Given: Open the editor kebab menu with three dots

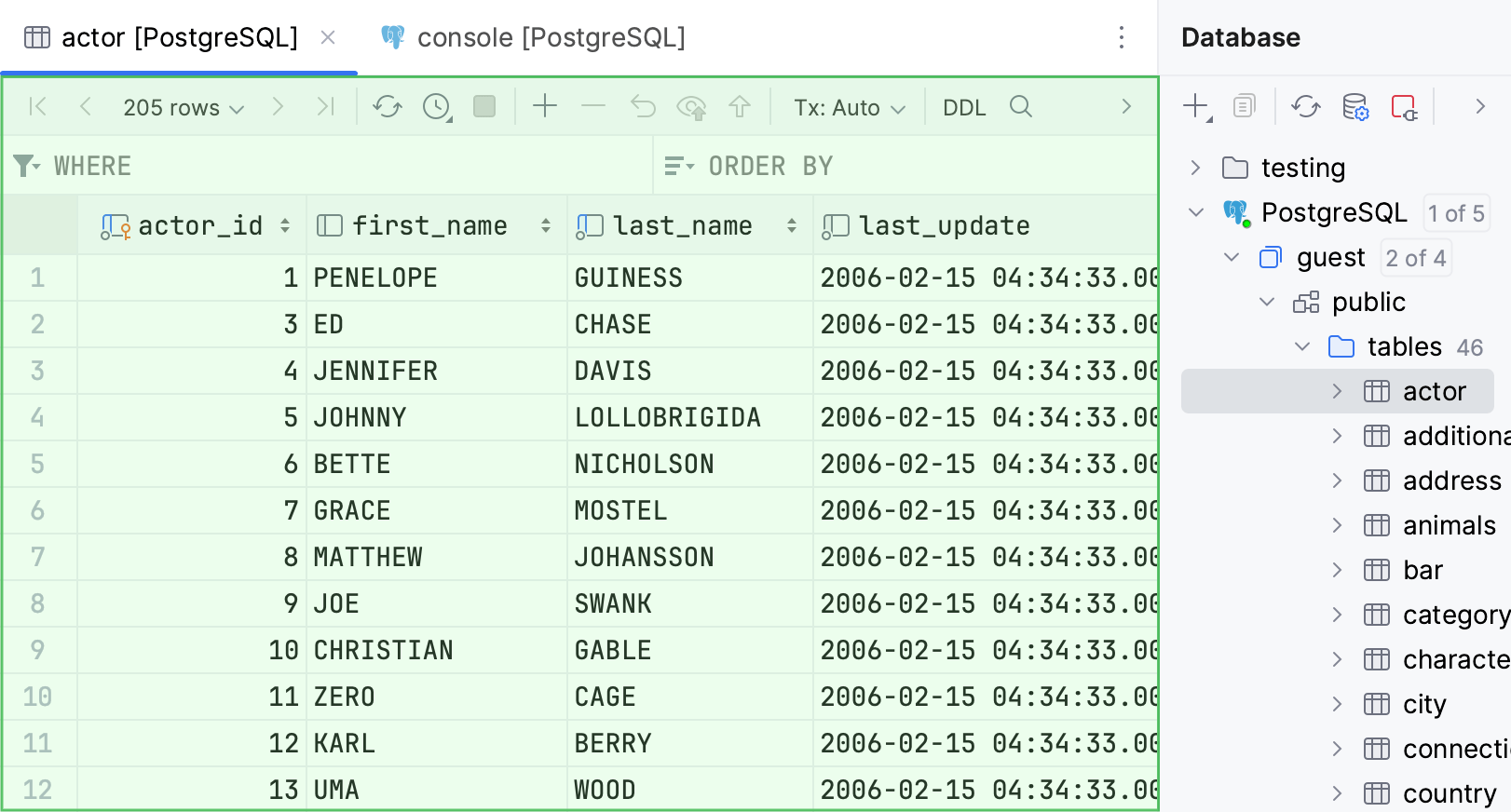Looking at the screenshot, I should [x=1121, y=37].
